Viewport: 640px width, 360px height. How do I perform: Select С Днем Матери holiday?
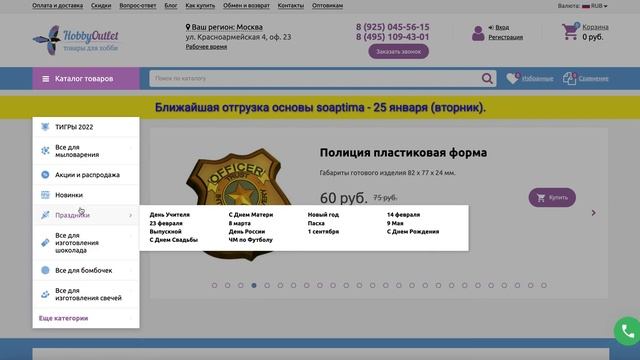click(x=251, y=215)
